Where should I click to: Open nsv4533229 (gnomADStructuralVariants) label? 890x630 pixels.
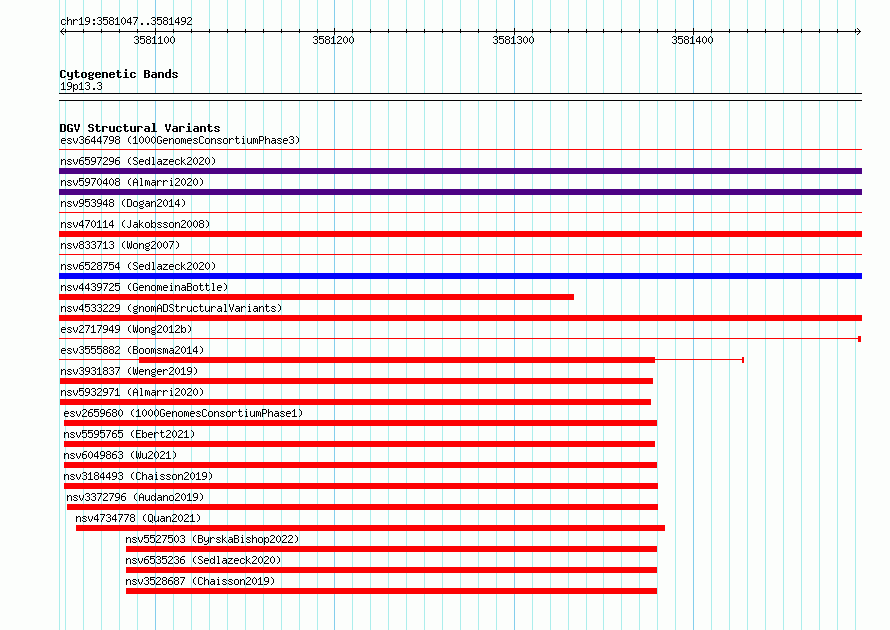point(171,308)
